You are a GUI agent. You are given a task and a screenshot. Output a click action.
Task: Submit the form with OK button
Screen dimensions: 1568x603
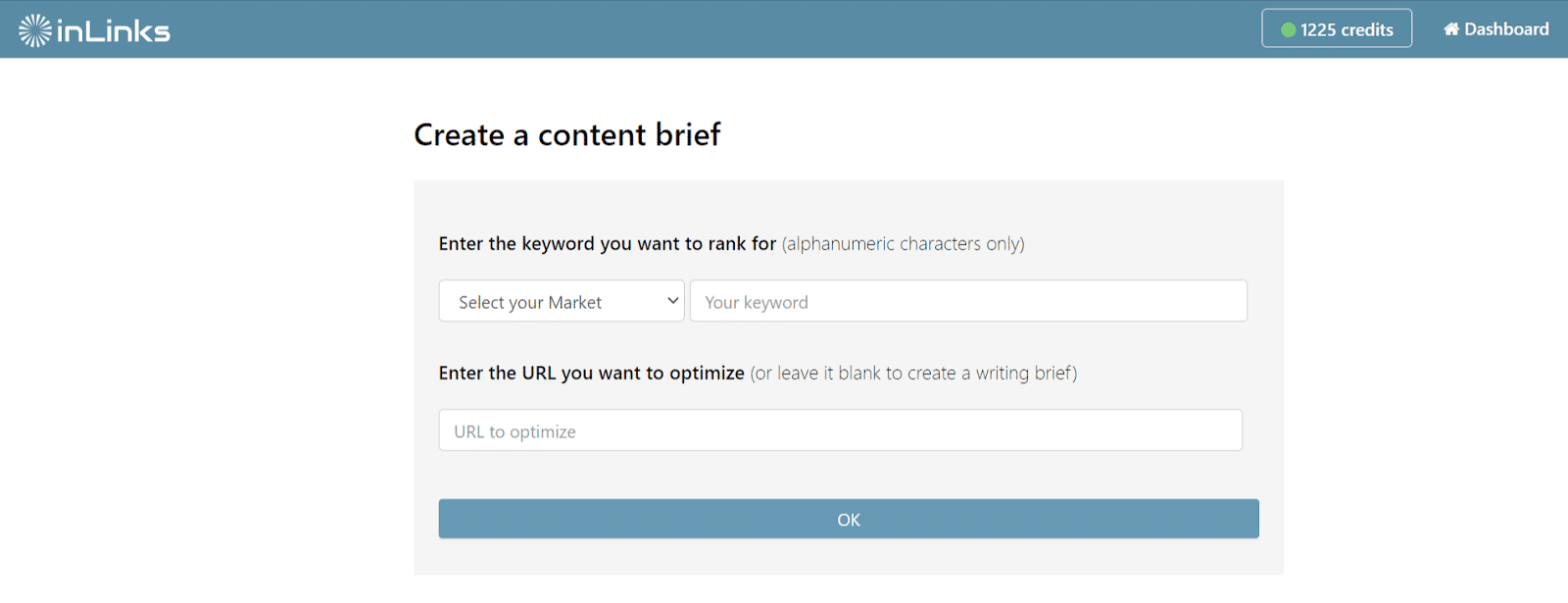(849, 519)
